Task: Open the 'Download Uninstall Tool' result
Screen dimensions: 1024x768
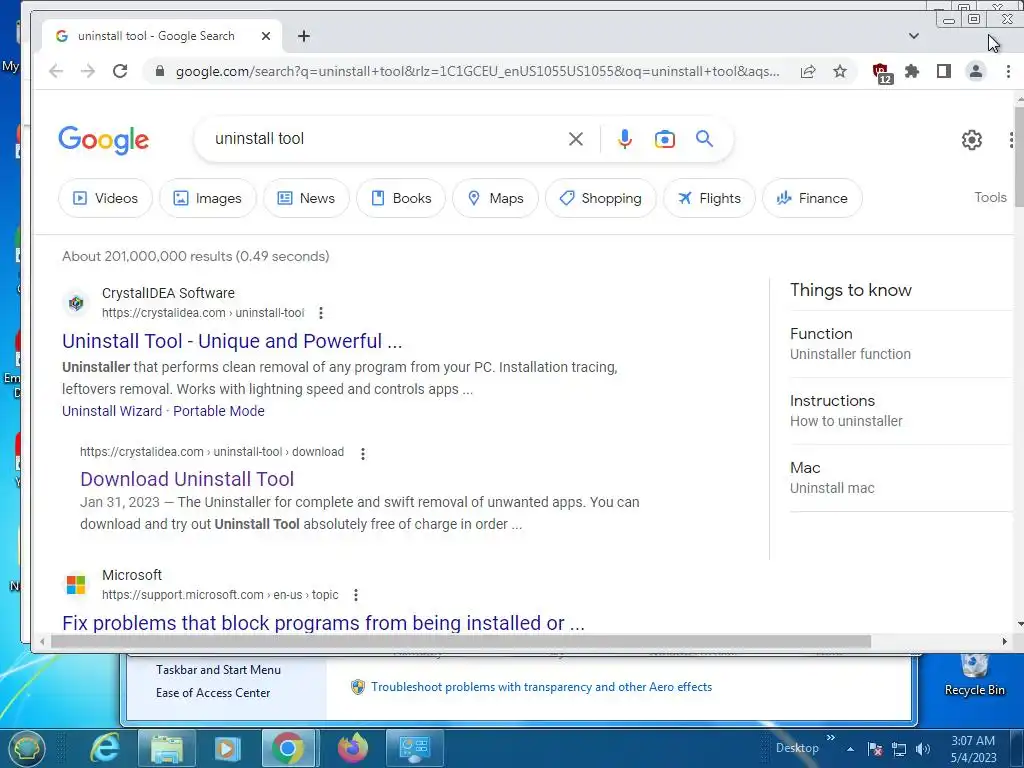Action: pyautogui.click(x=187, y=479)
